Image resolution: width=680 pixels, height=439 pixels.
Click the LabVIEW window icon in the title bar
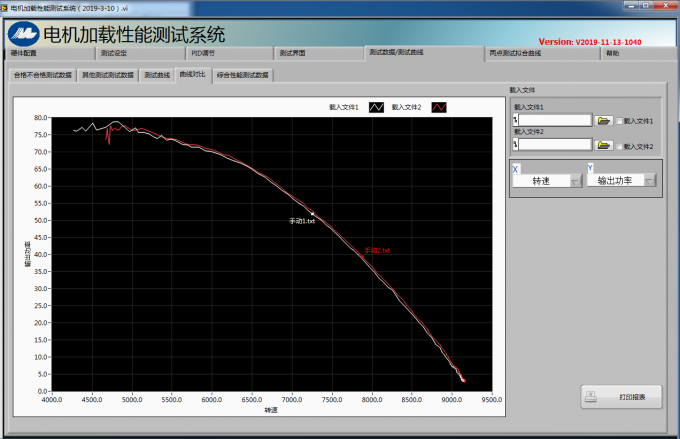(6, 6)
